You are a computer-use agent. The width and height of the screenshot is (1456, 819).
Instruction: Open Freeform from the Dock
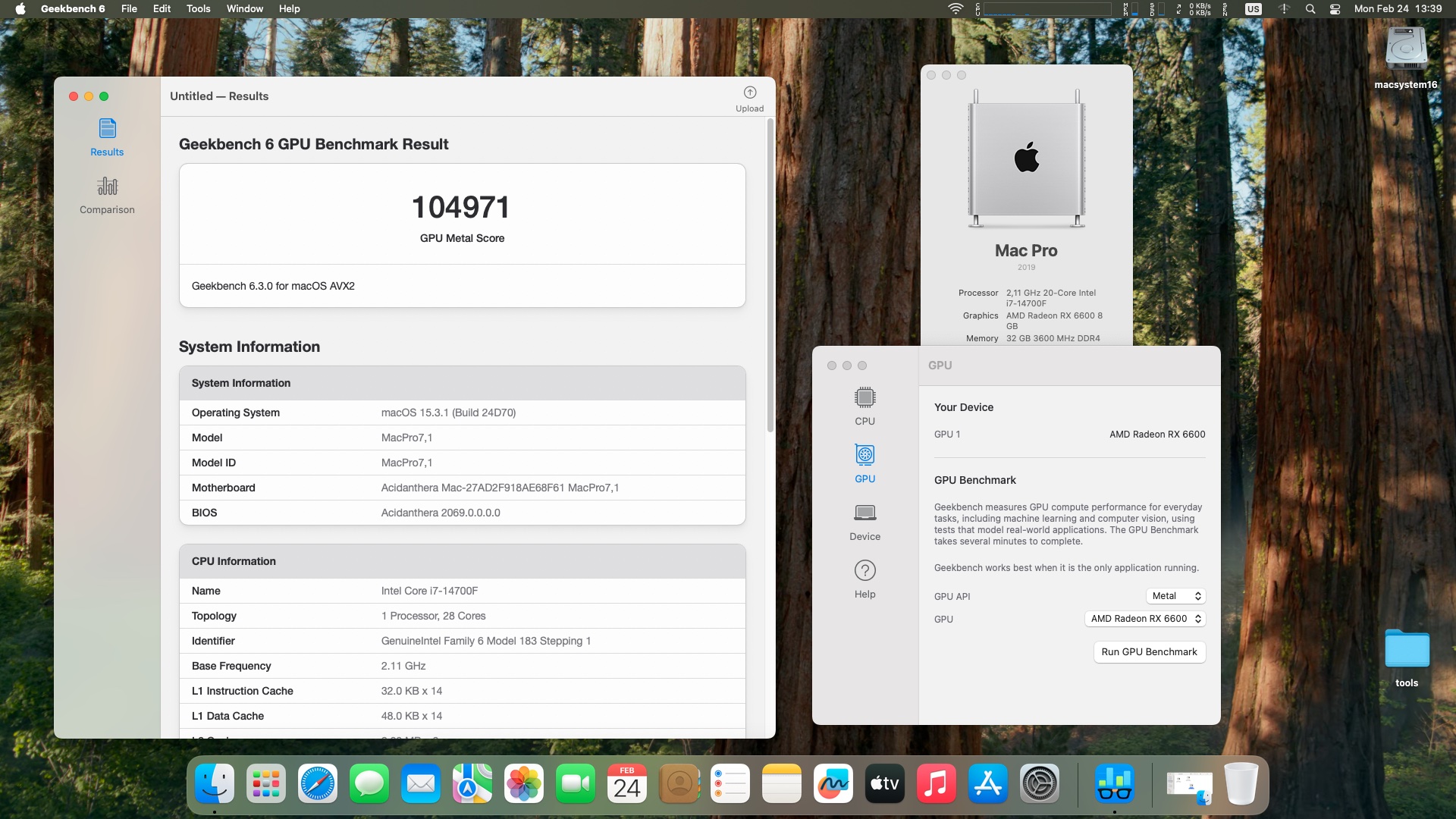pos(833,784)
